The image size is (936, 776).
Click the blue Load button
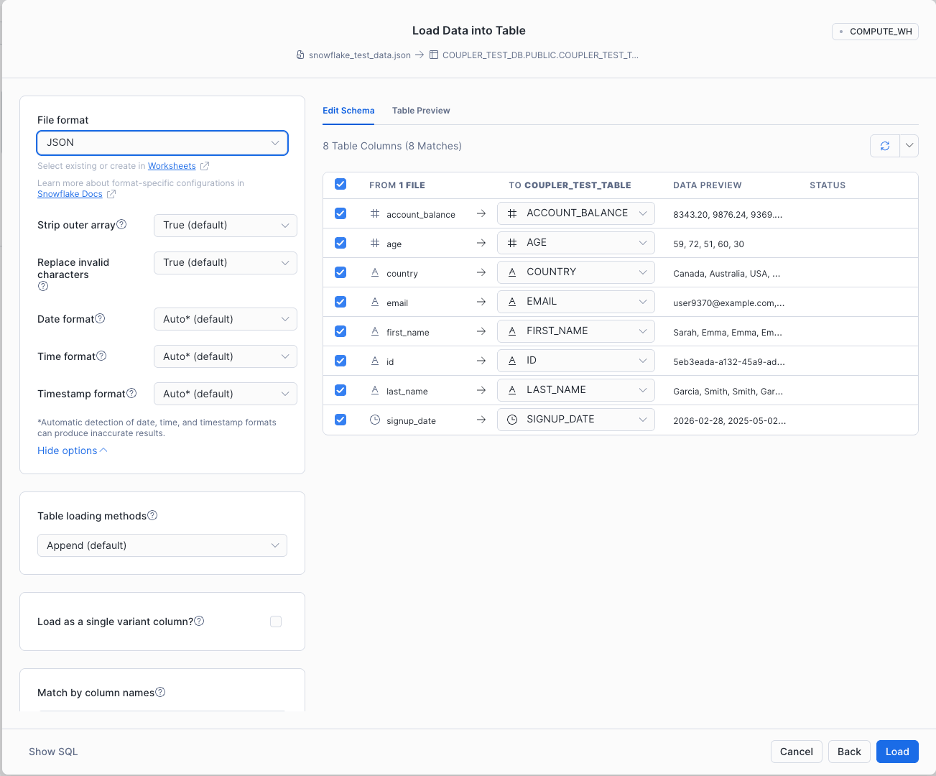click(897, 752)
